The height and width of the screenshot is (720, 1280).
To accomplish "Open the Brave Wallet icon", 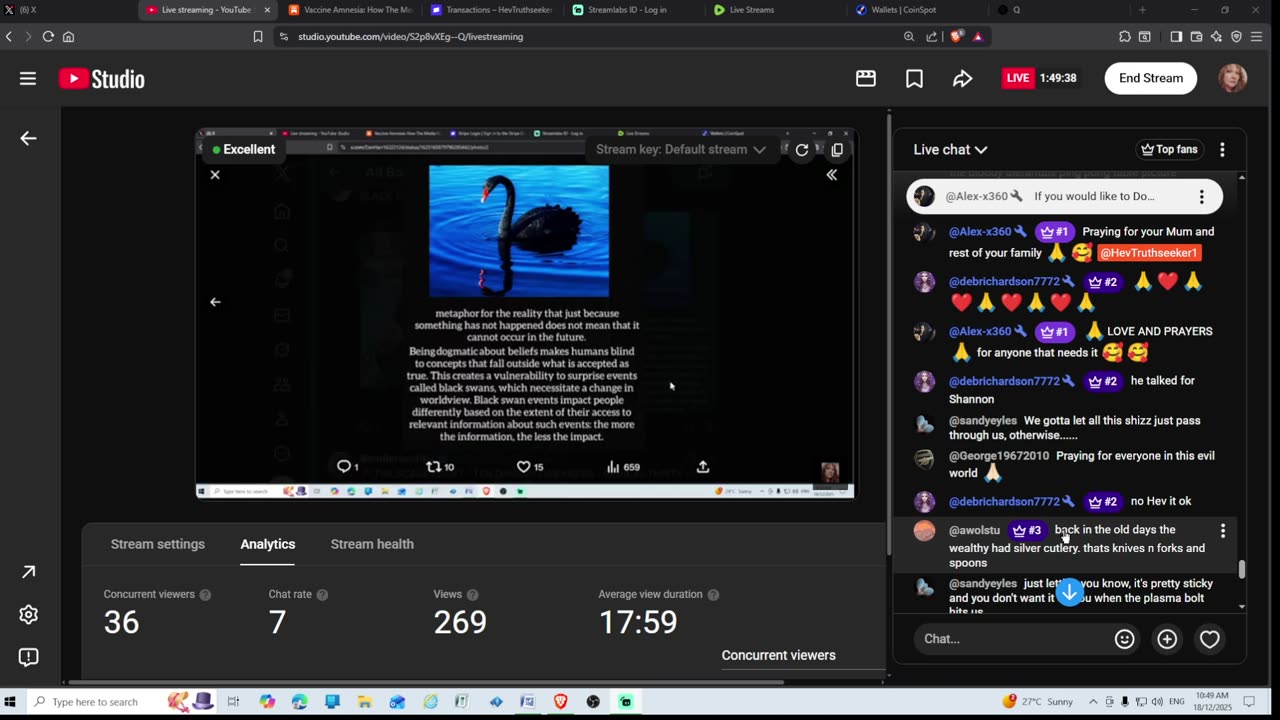I will pos(1196,37).
